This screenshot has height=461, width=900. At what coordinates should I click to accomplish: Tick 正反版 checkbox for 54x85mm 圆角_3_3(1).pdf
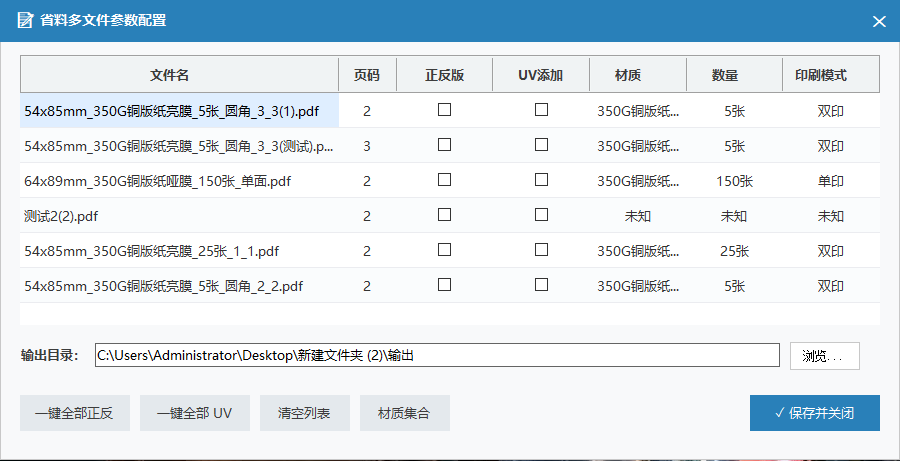[444, 110]
